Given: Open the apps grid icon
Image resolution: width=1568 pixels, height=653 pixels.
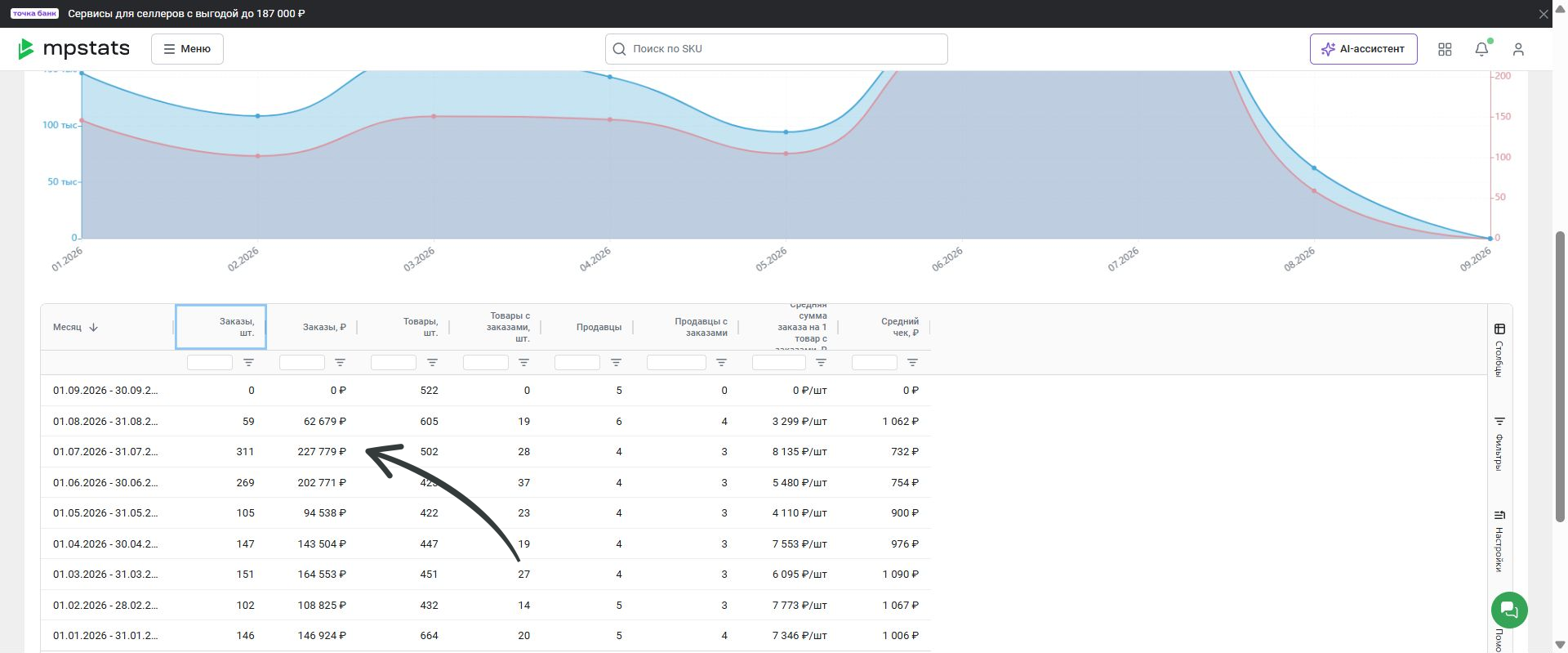Looking at the screenshot, I should 1445,50.
